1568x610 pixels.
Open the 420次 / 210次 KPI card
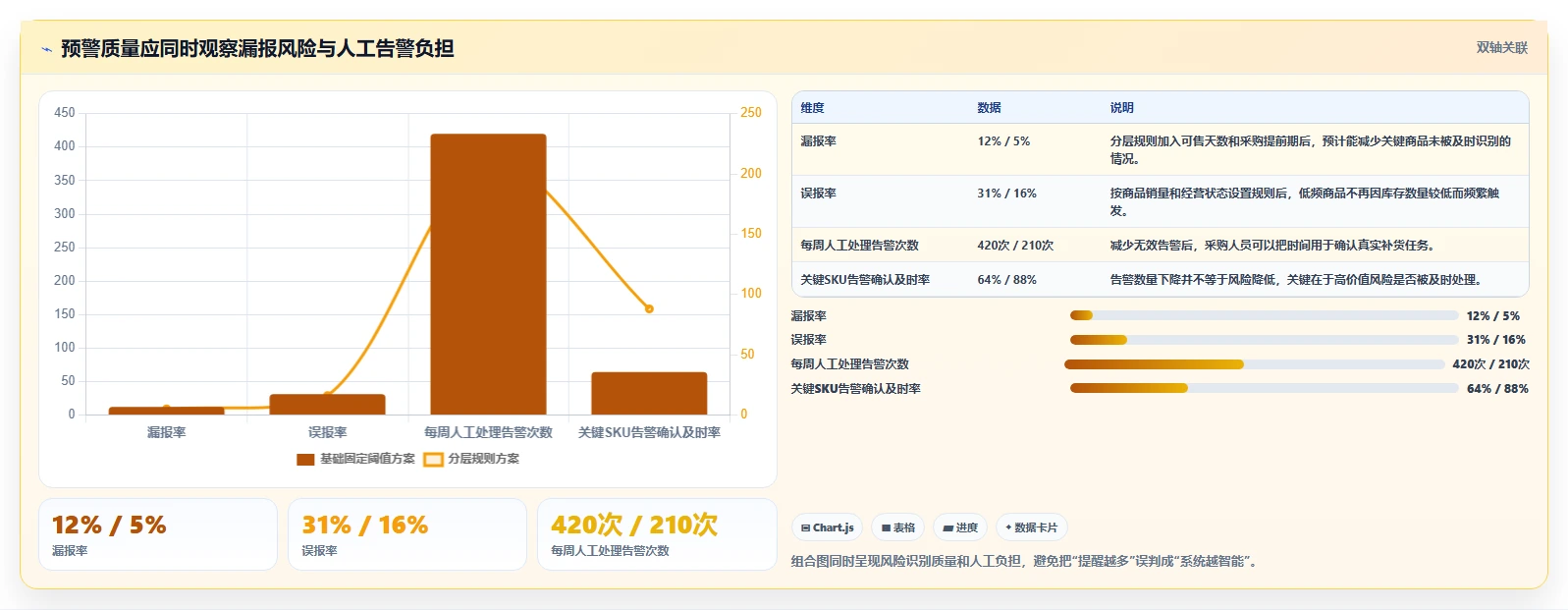[x=657, y=534]
